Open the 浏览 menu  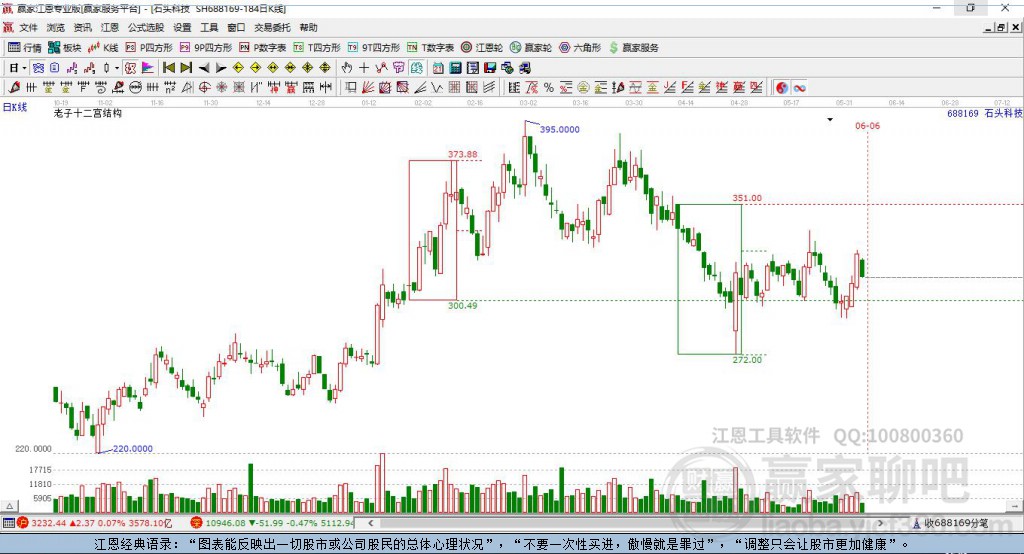pyautogui.click(x=56, y=27)
